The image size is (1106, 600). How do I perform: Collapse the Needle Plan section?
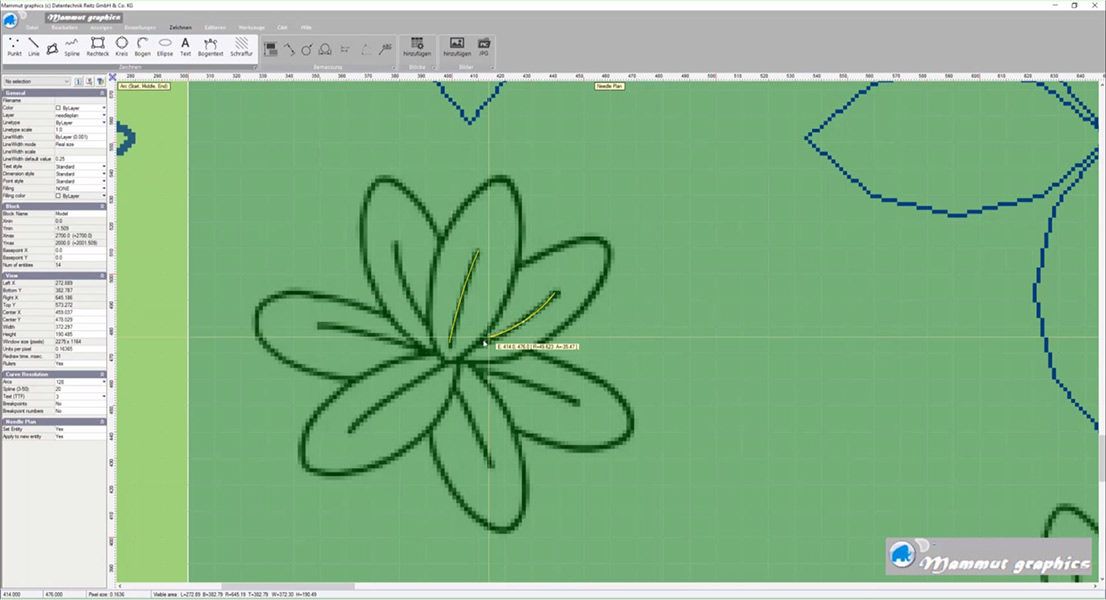pyautogui.click(x=102, y=422)
